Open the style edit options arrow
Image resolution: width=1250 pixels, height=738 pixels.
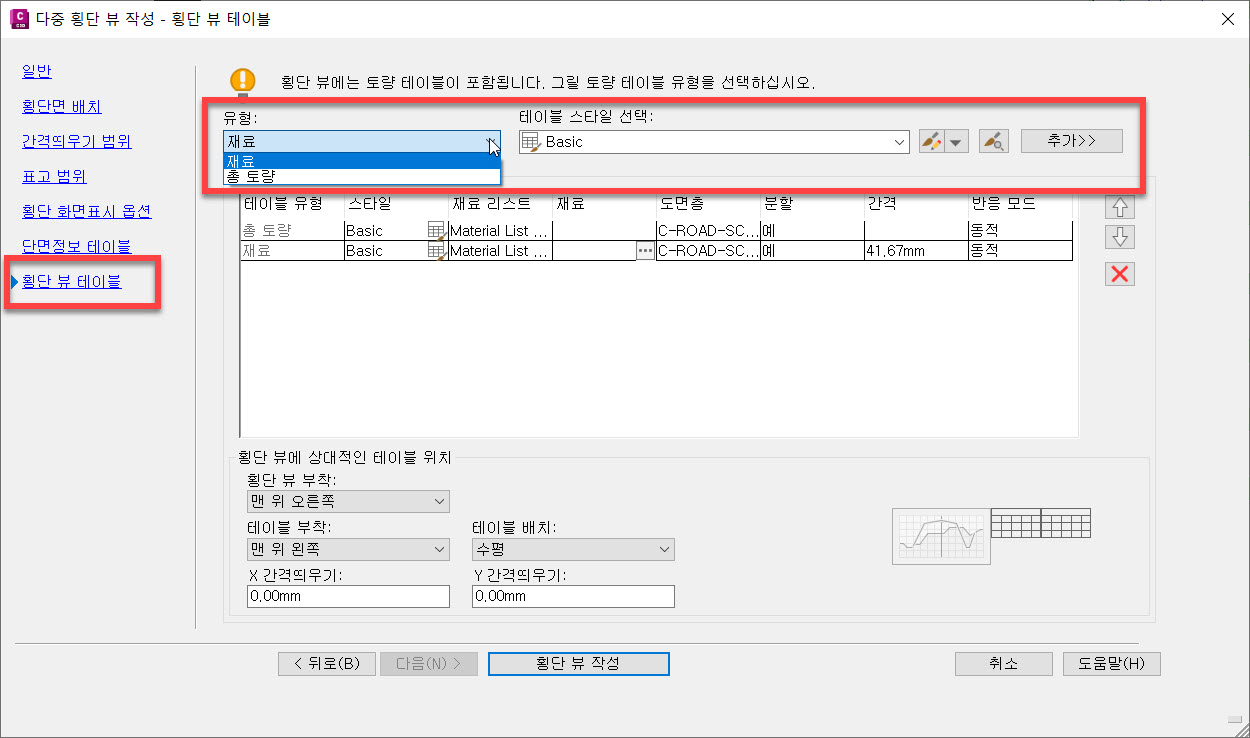(958, 142)
